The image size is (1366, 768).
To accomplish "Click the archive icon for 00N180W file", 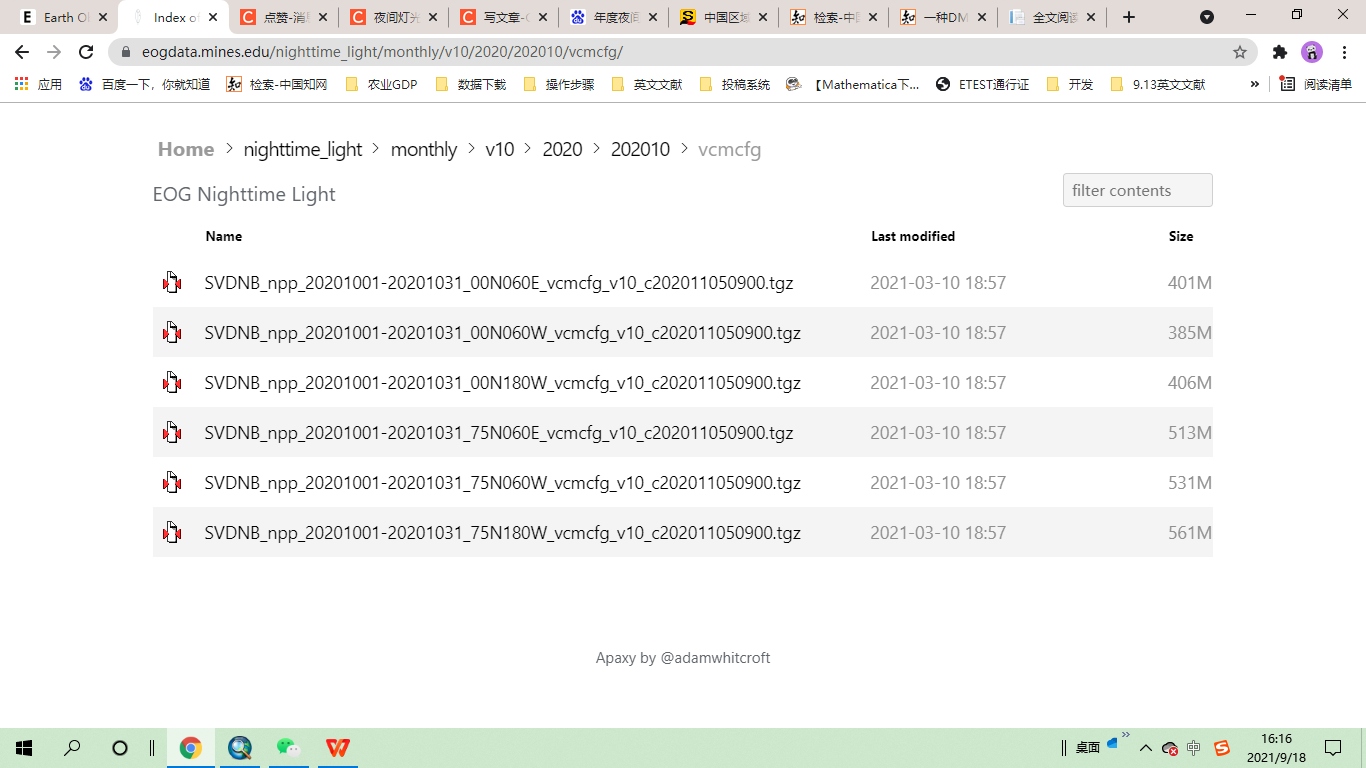I will tap(172, 383).
